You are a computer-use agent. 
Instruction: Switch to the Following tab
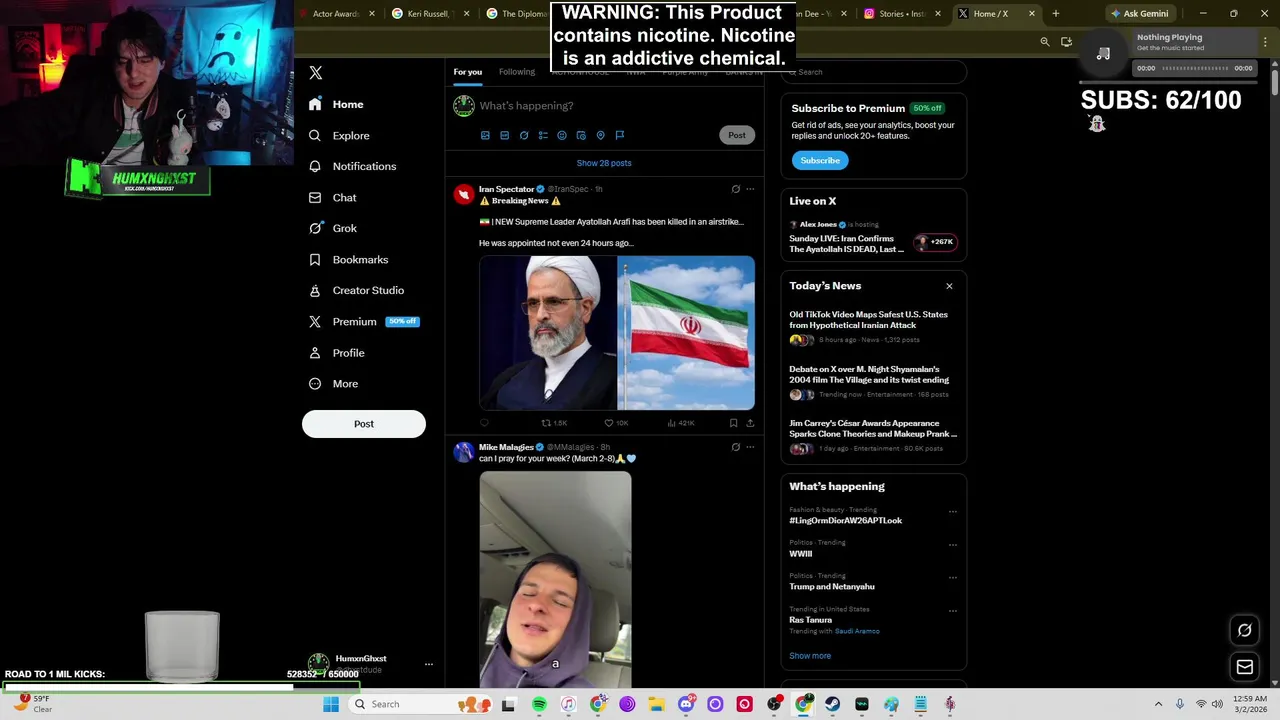pyautogui.click(x=517, y=72)
